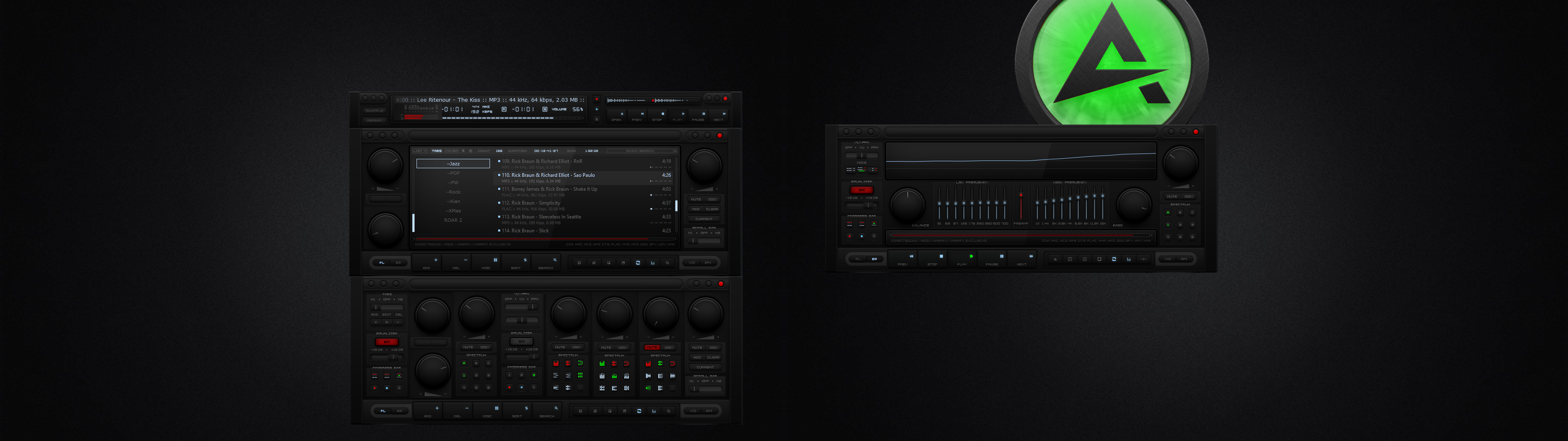Select progress bar style 3 in bottom panel
The image size is (1568, 441).
(534, 375)
